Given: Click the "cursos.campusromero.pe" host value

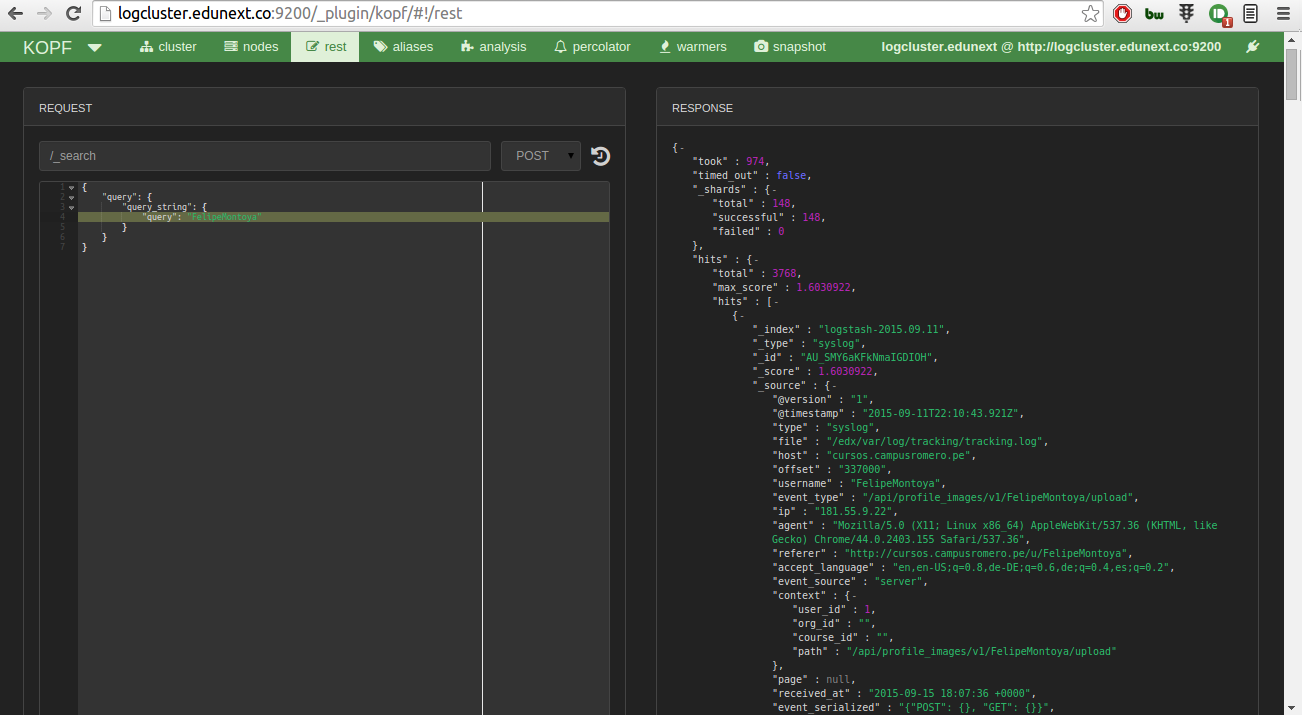Looking at the screenshot, I should [x=901, y=455].
